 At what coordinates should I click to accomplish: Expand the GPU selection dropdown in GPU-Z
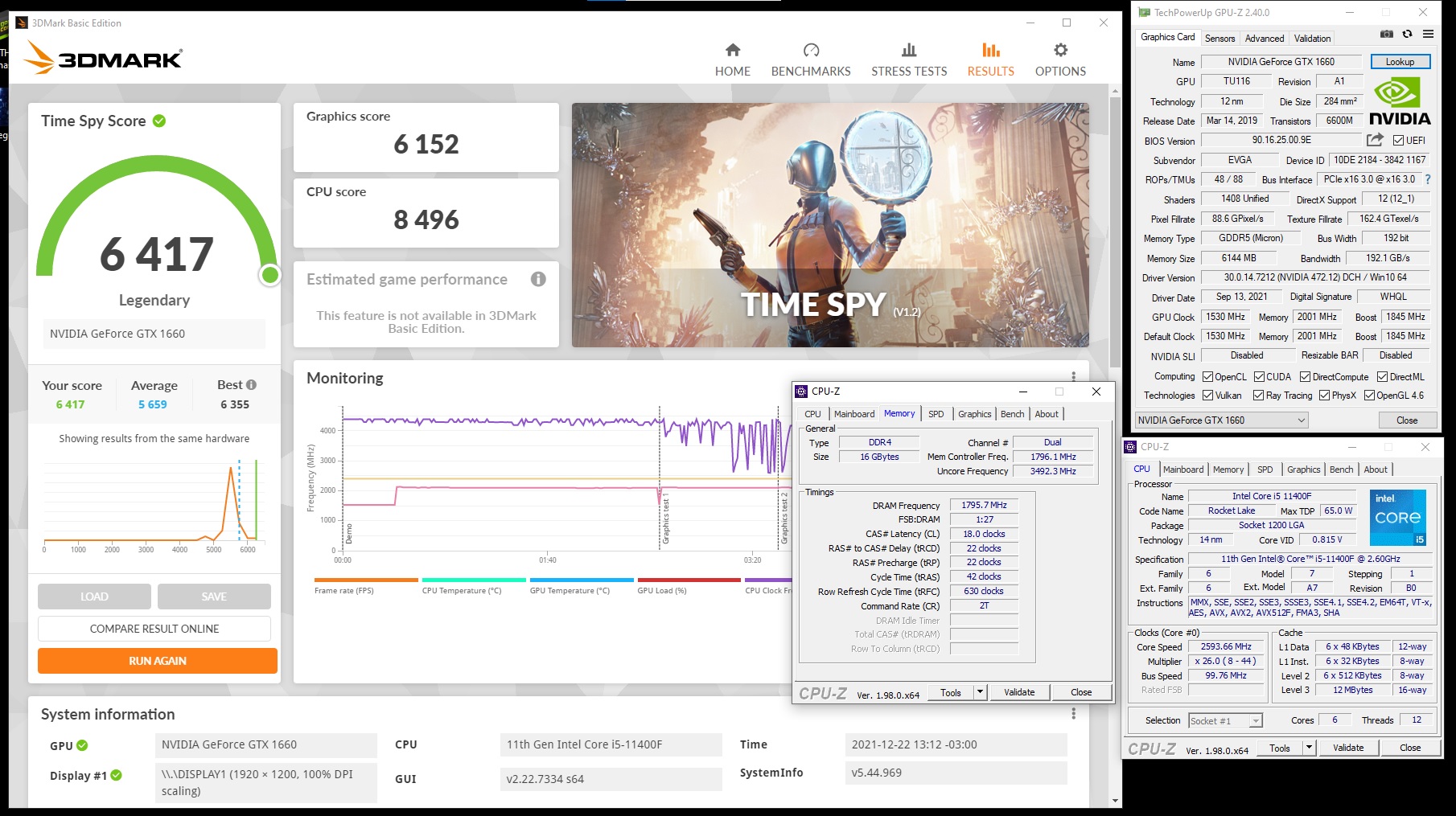pyautogui.click(x=1301, y=420)
